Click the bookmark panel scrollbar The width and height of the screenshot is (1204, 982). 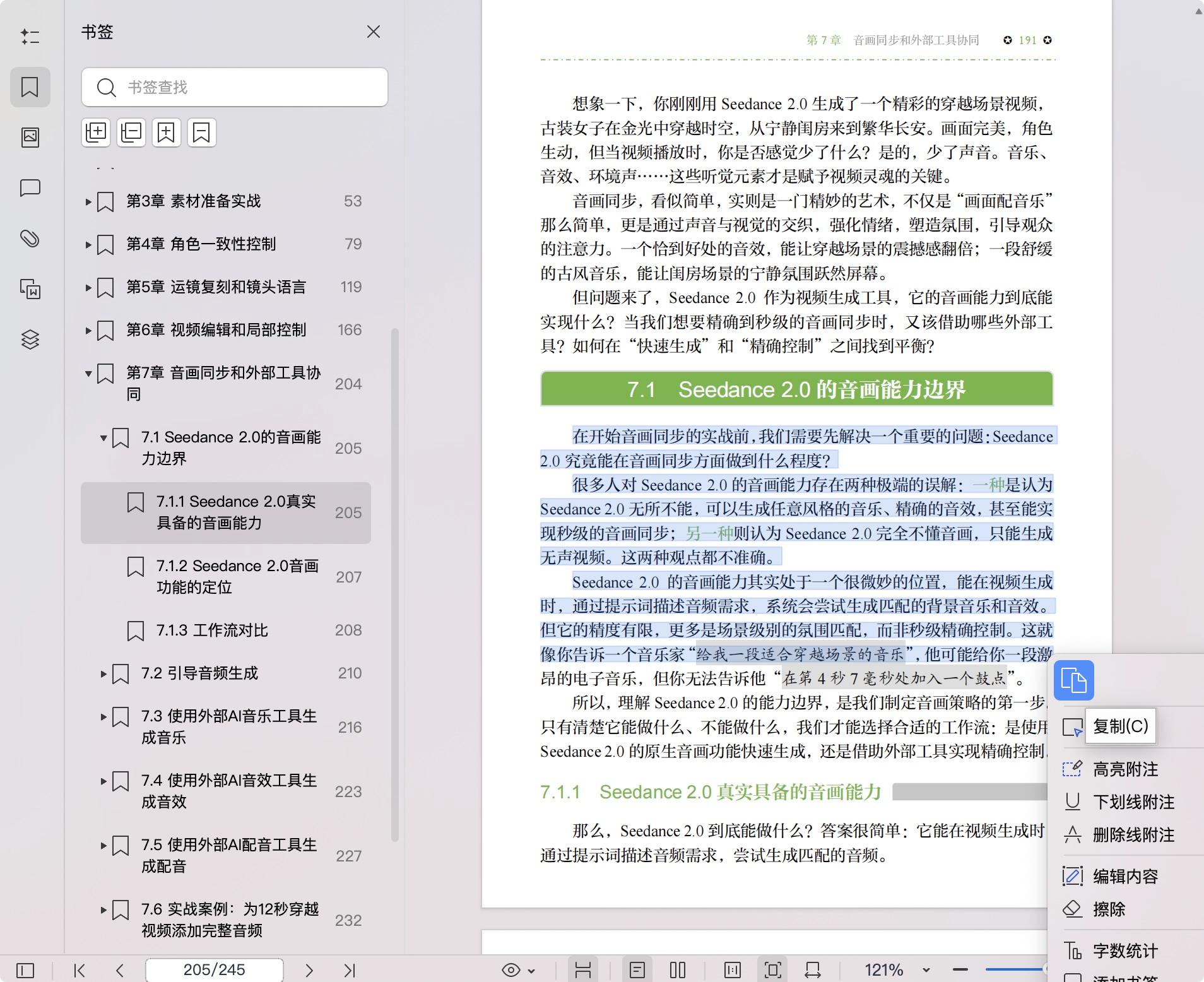tap(395, 584)
